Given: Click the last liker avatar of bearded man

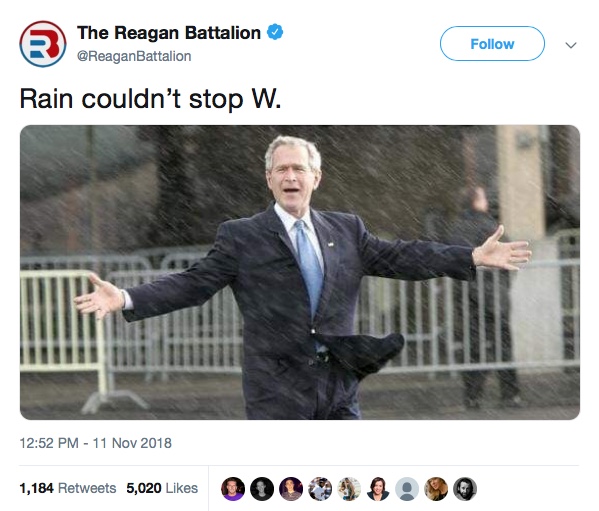Looking at the screenshot, I should (x=465, y=488).
